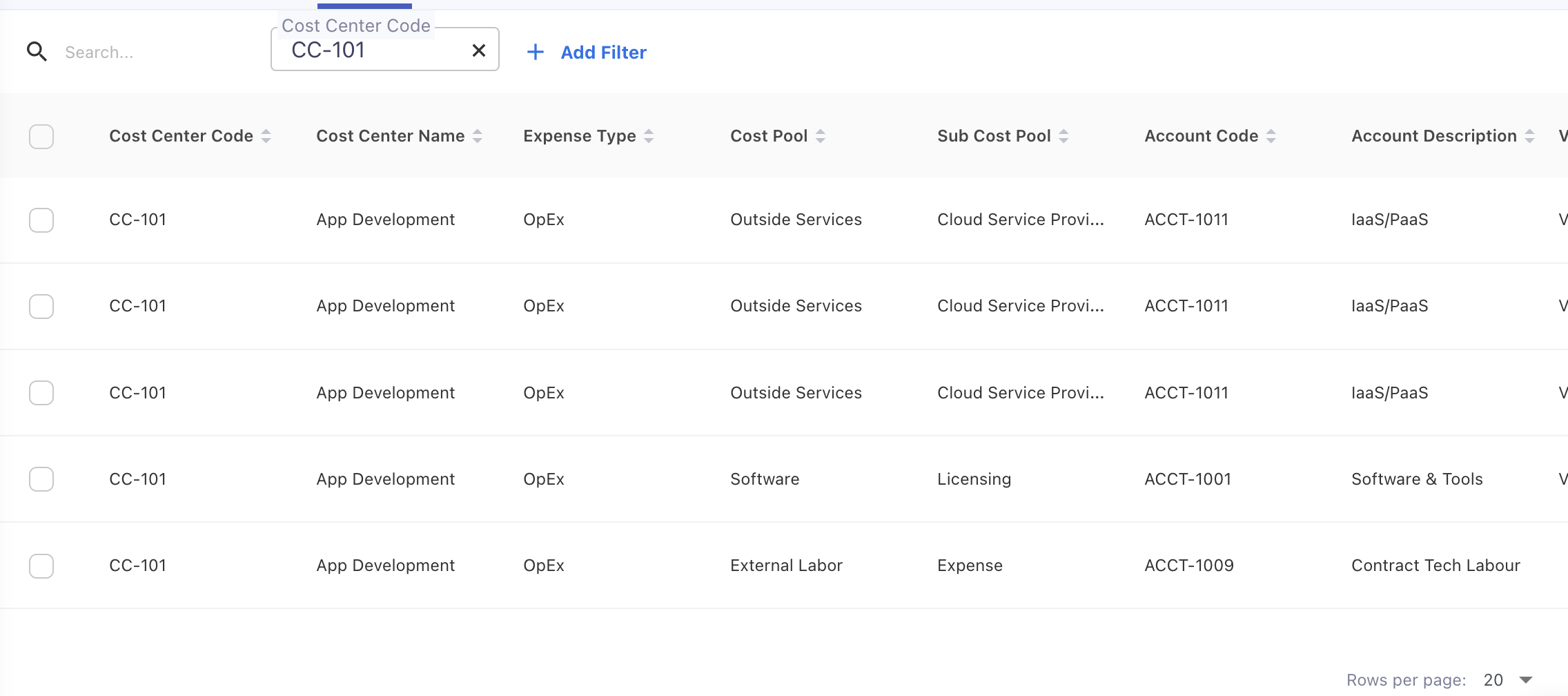Click the Add Filter button
Screen dimensions: 1568x696
pos(602,52)
